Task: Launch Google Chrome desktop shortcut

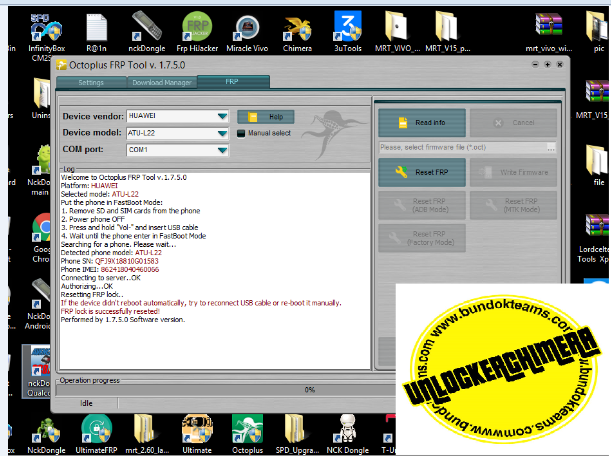Action: click(41, 238)
